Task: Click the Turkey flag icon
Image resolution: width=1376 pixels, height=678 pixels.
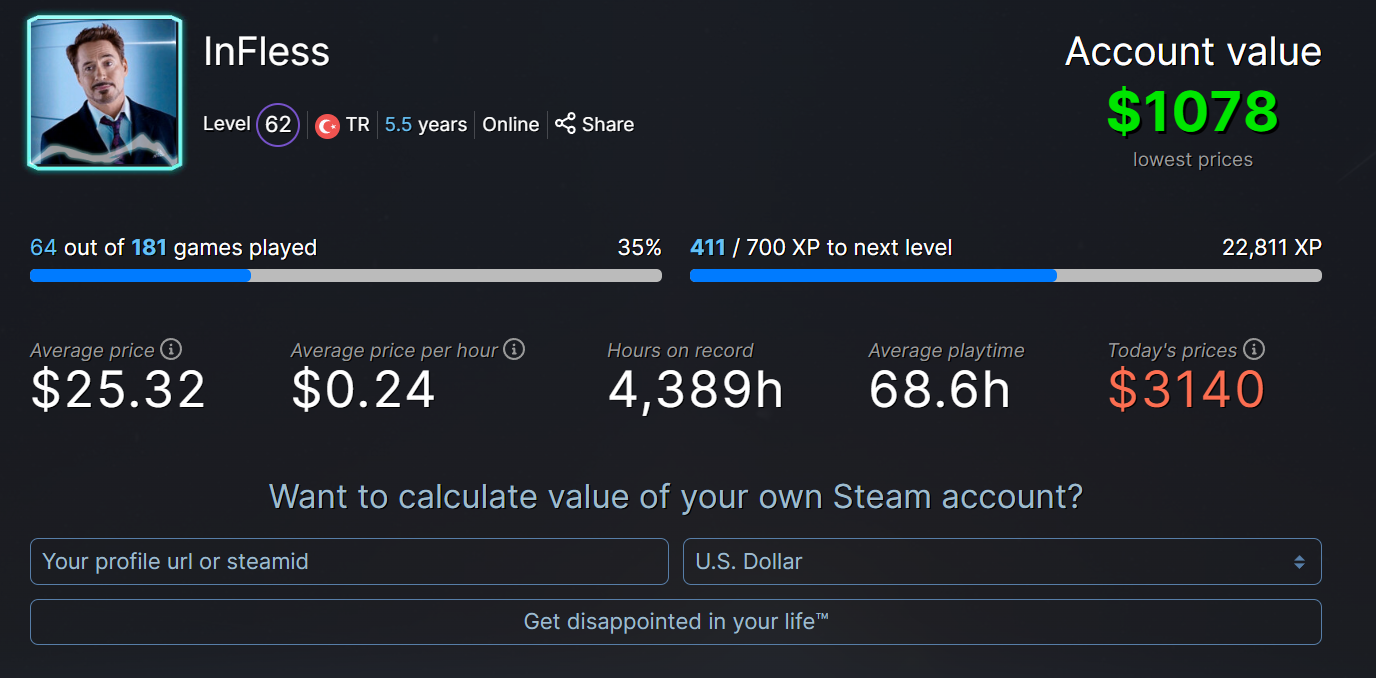Action: [327, 126]
